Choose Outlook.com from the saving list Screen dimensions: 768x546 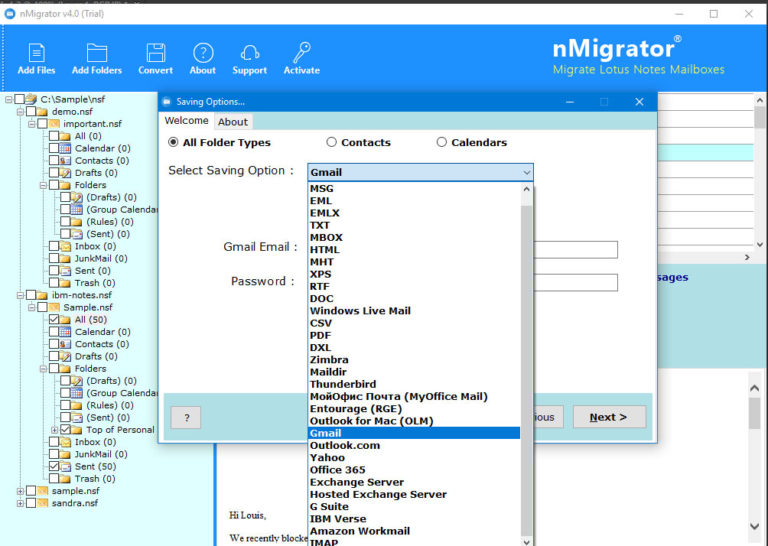click(414, 446)
